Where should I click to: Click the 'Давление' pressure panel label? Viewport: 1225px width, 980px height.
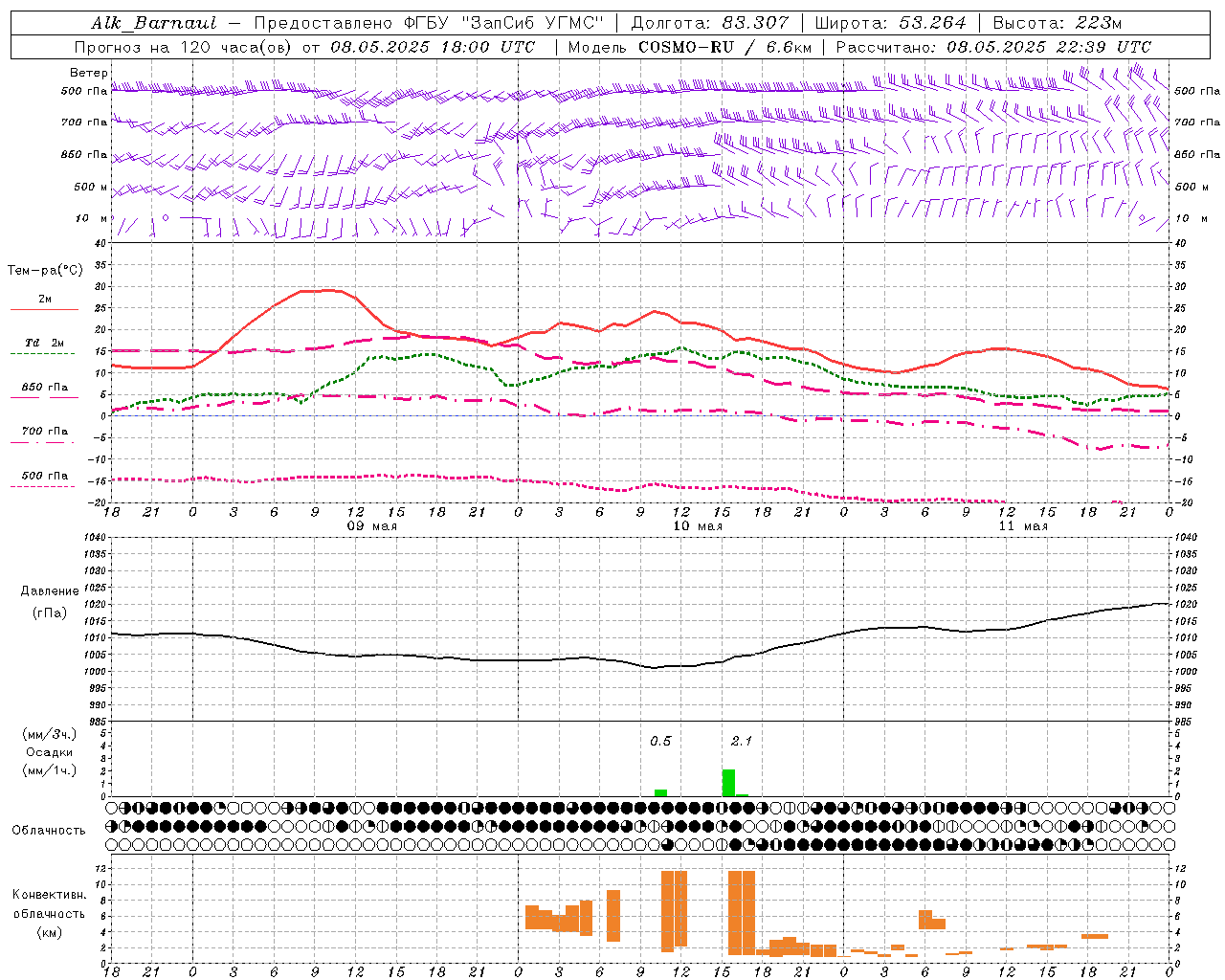[x=50, y=591]
